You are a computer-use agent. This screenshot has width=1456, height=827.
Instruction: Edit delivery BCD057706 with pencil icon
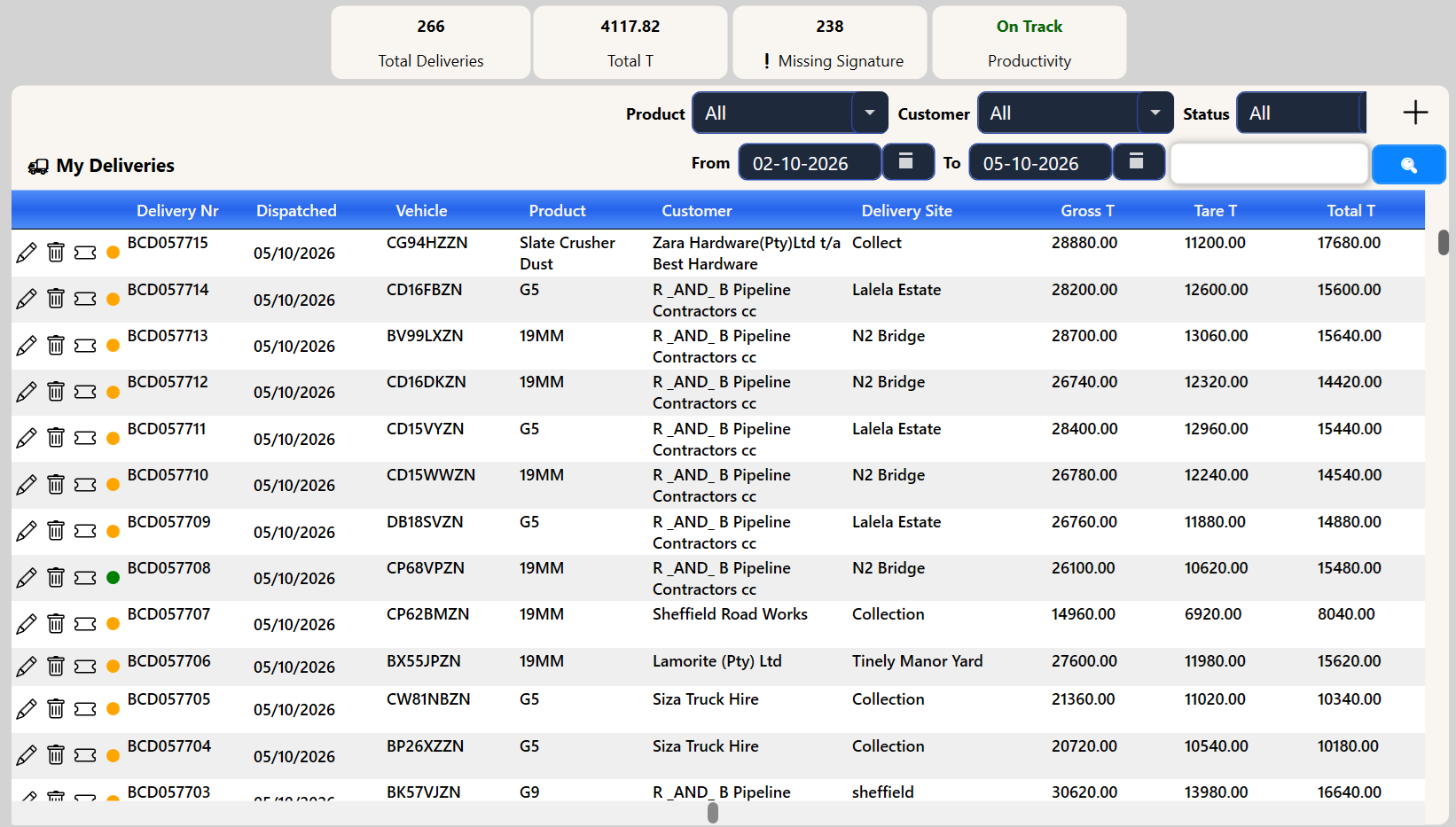[x=27, y=667]
